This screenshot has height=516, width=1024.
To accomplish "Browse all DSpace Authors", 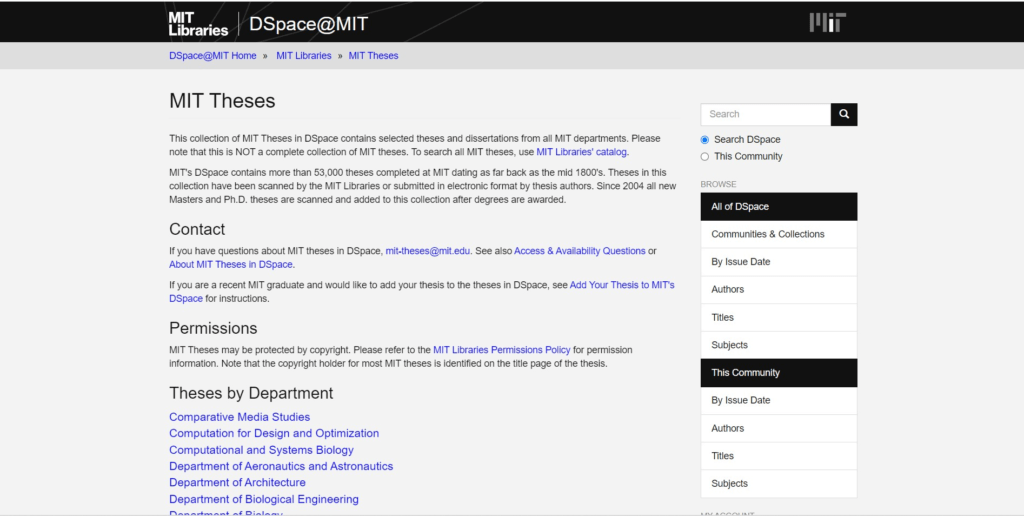I will pyautogui.click(x=778, y=290).
